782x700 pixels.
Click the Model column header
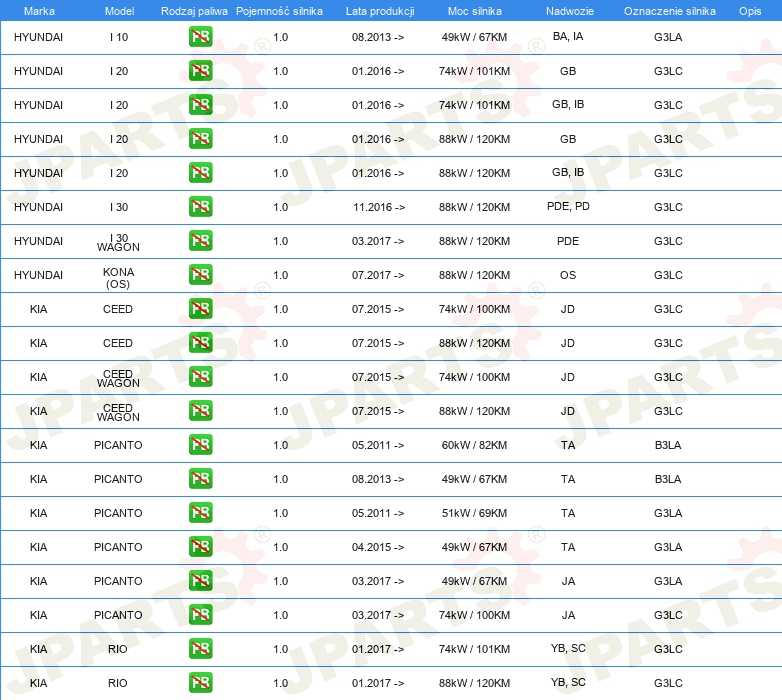click(119, 11)
